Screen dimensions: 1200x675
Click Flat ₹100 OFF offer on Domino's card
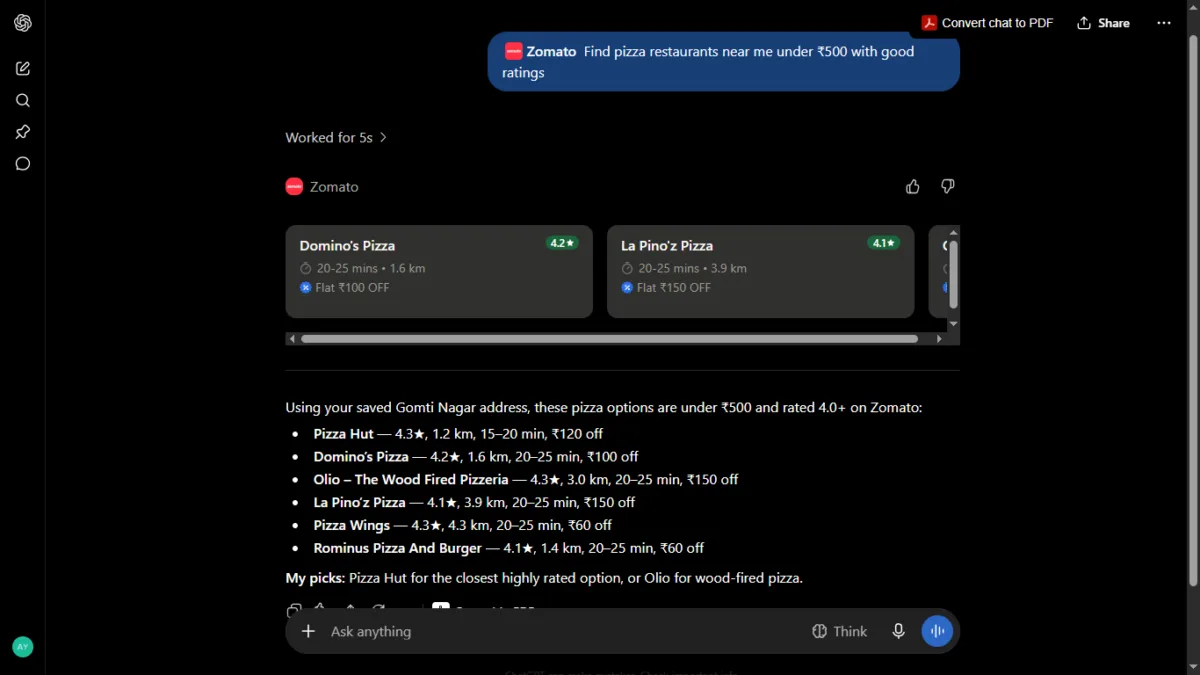coord(345,288)
